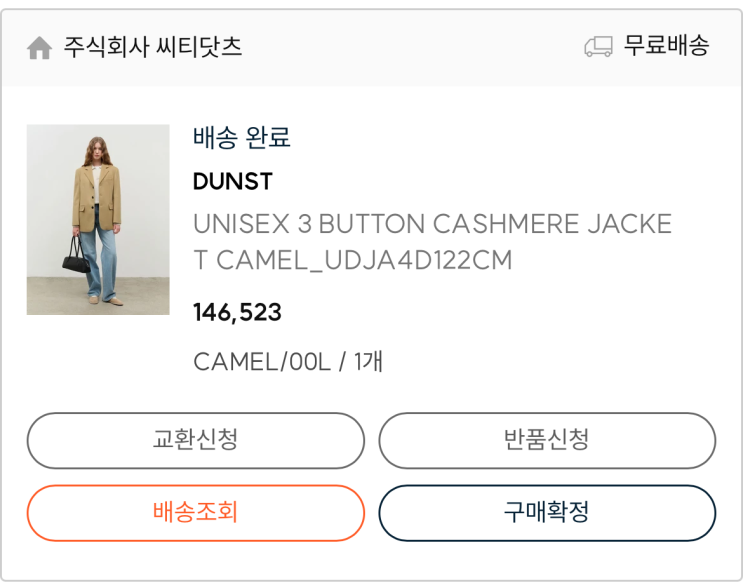Image resolution: width=743 pixels, height=583 pixels.
Task: Click the 1개 quantity text
Action: click(x=367, y=362)
